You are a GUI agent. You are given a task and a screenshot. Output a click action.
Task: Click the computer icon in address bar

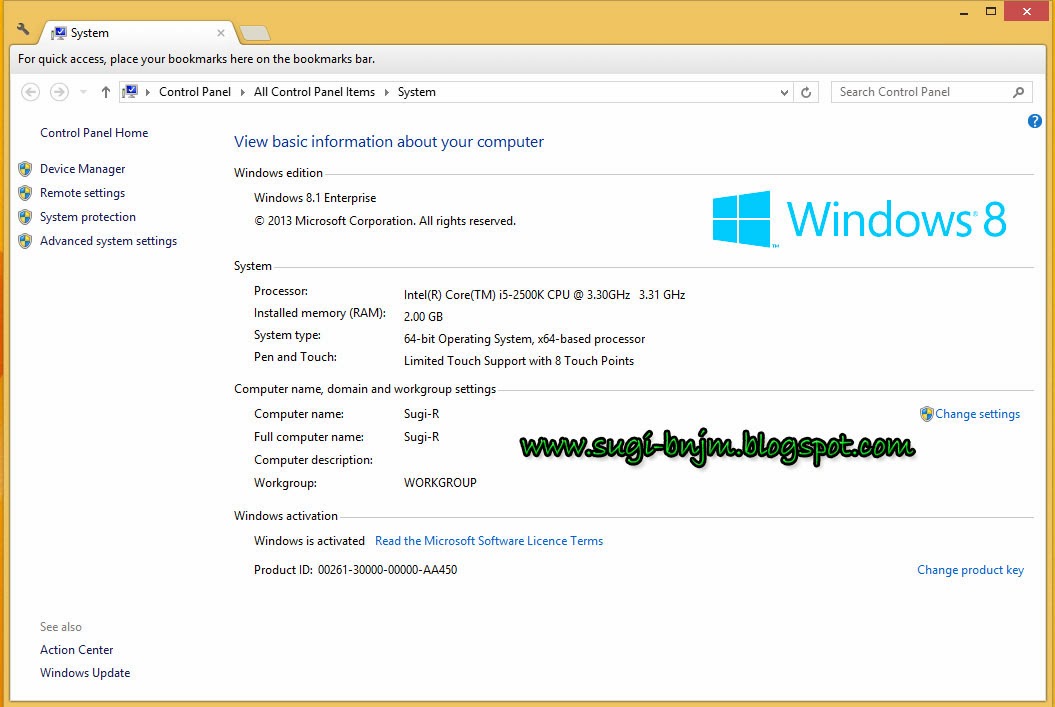(131, 91)
